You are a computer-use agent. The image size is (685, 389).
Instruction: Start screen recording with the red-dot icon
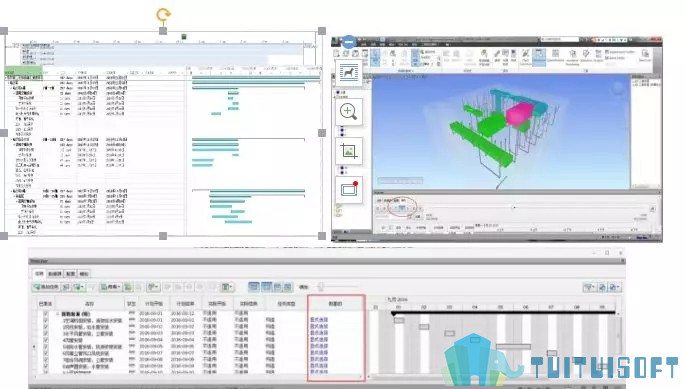point(349,189)
